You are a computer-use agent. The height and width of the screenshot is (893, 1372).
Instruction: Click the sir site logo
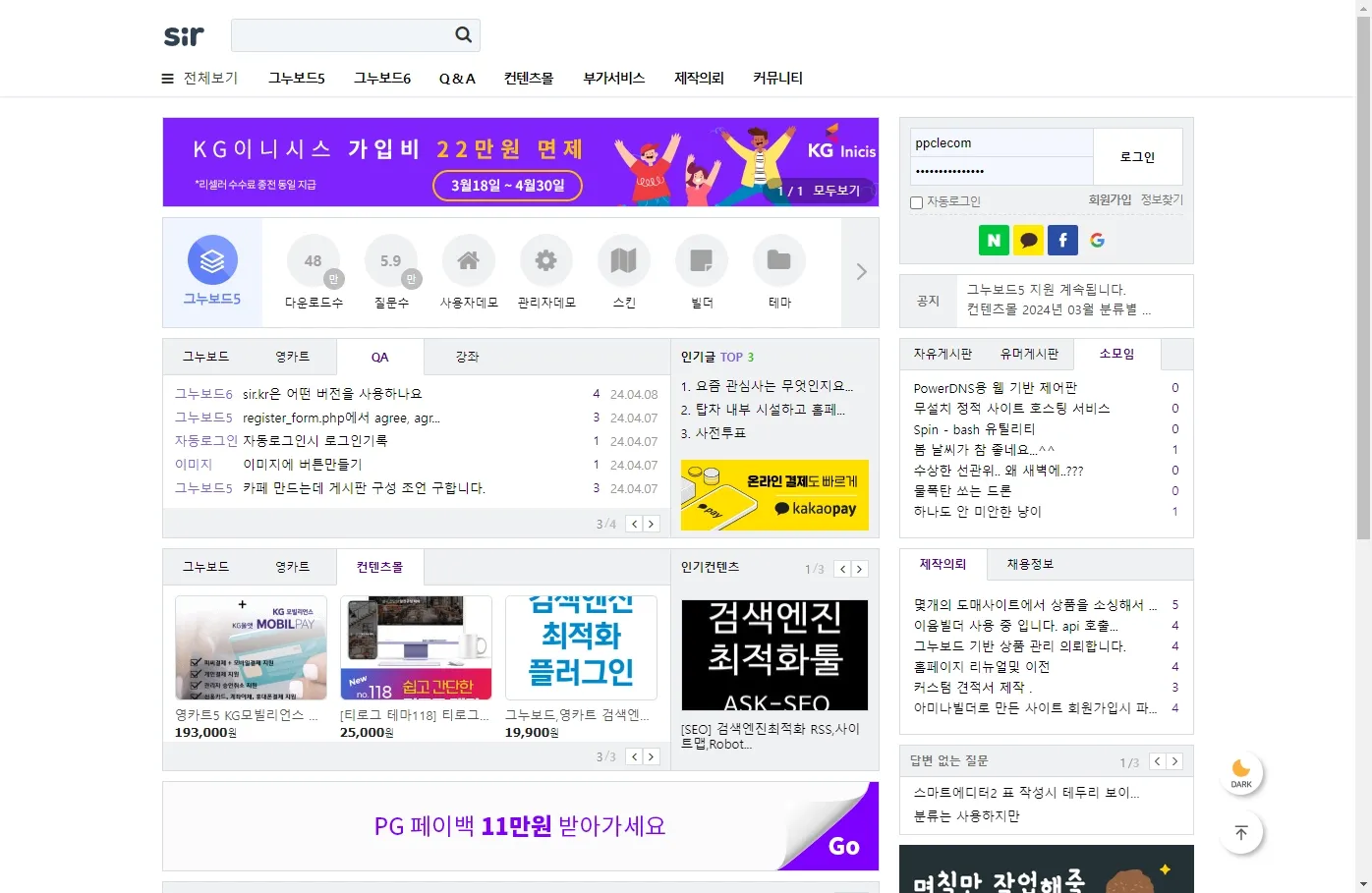(x=184, y=36)
